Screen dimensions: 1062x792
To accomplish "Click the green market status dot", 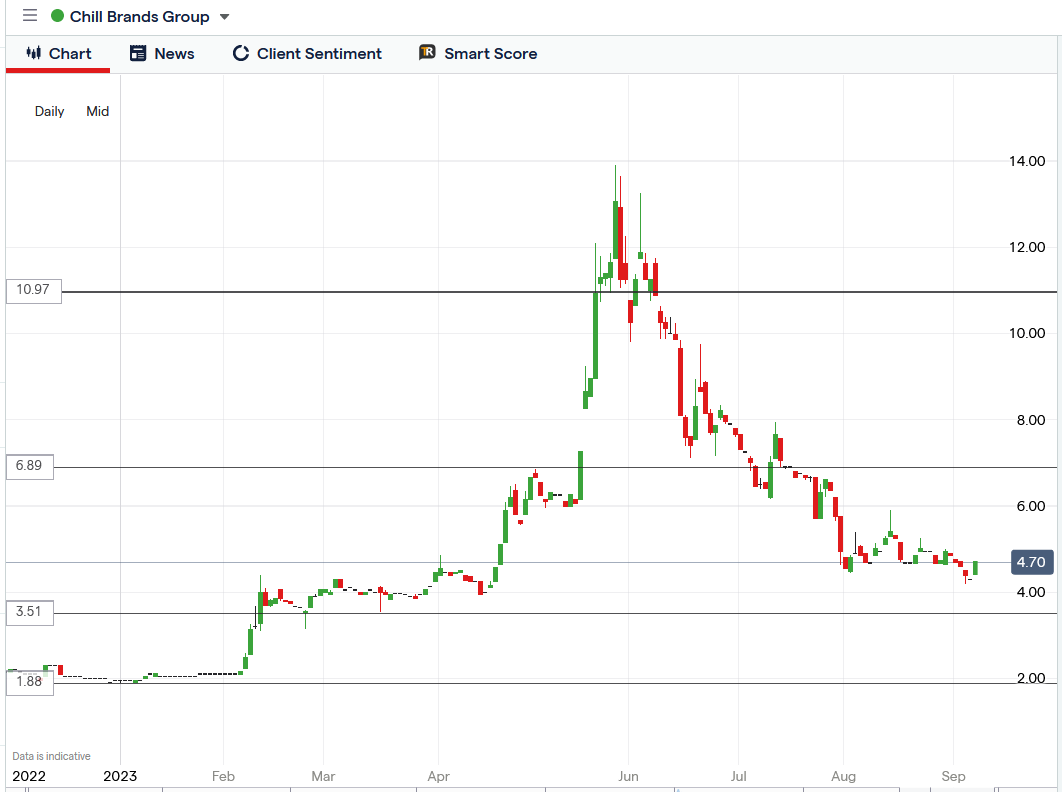I will [58, 16].
